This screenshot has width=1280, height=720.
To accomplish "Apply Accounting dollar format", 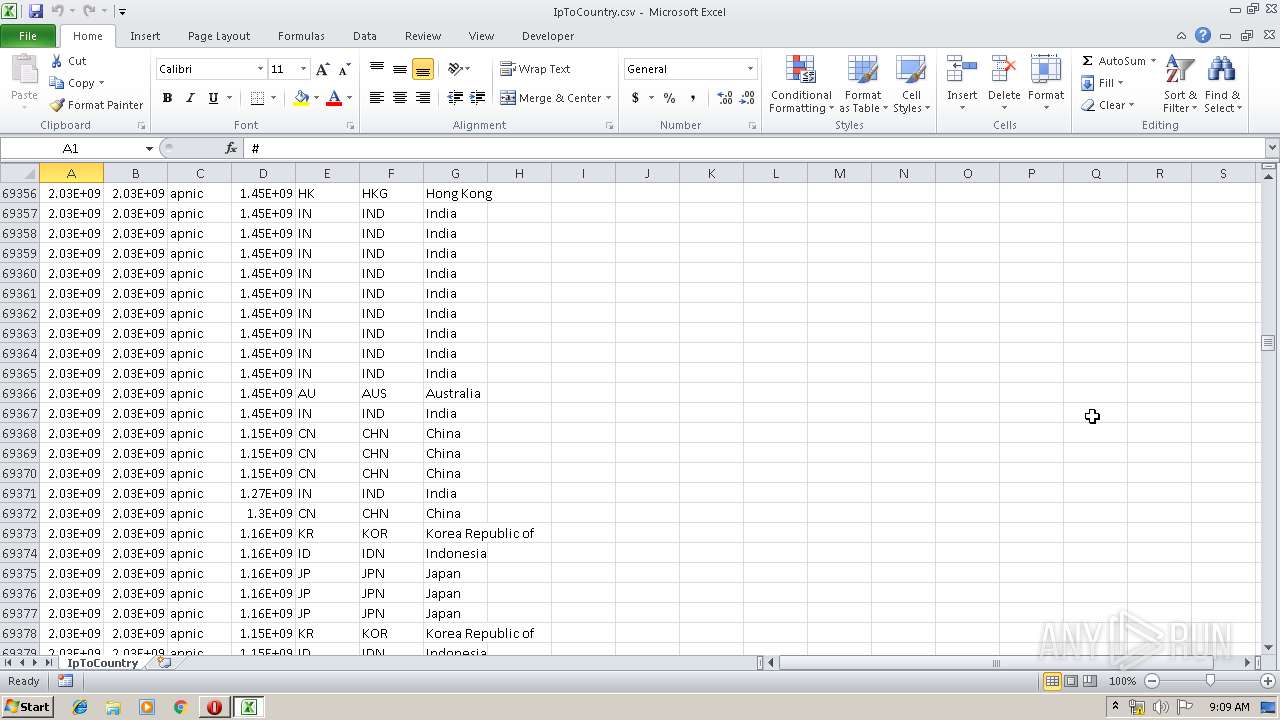I will [x=635, y=98].
